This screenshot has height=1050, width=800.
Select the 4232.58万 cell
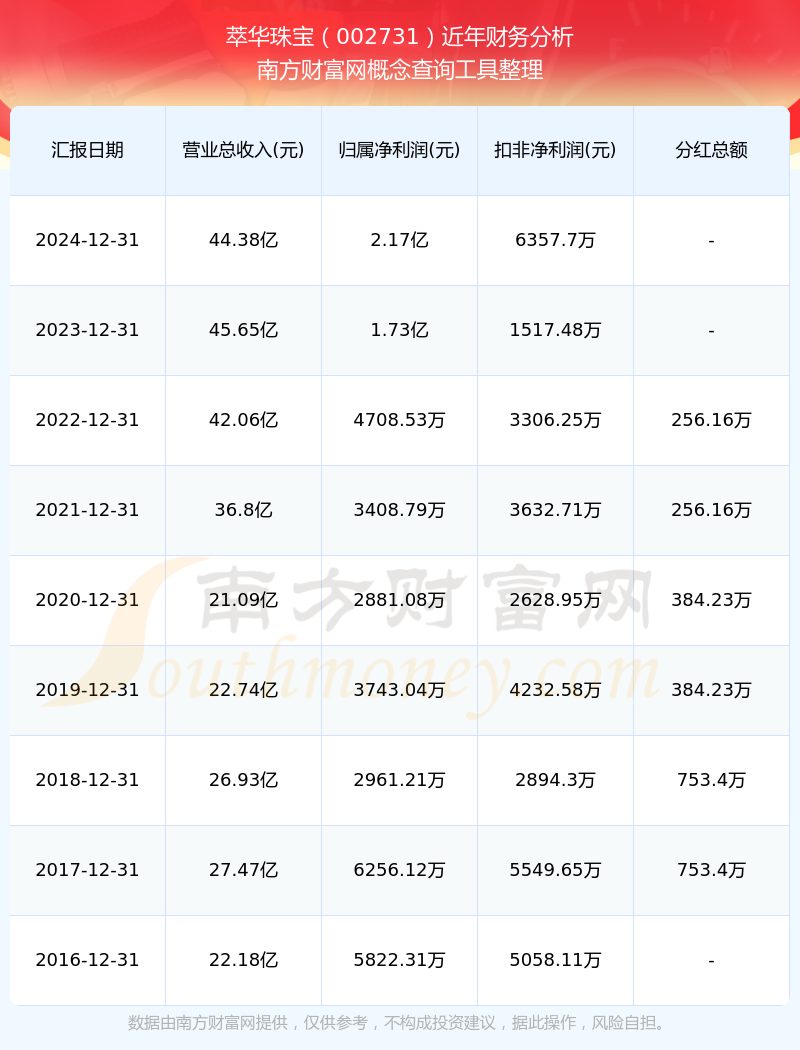coord(556,690)
